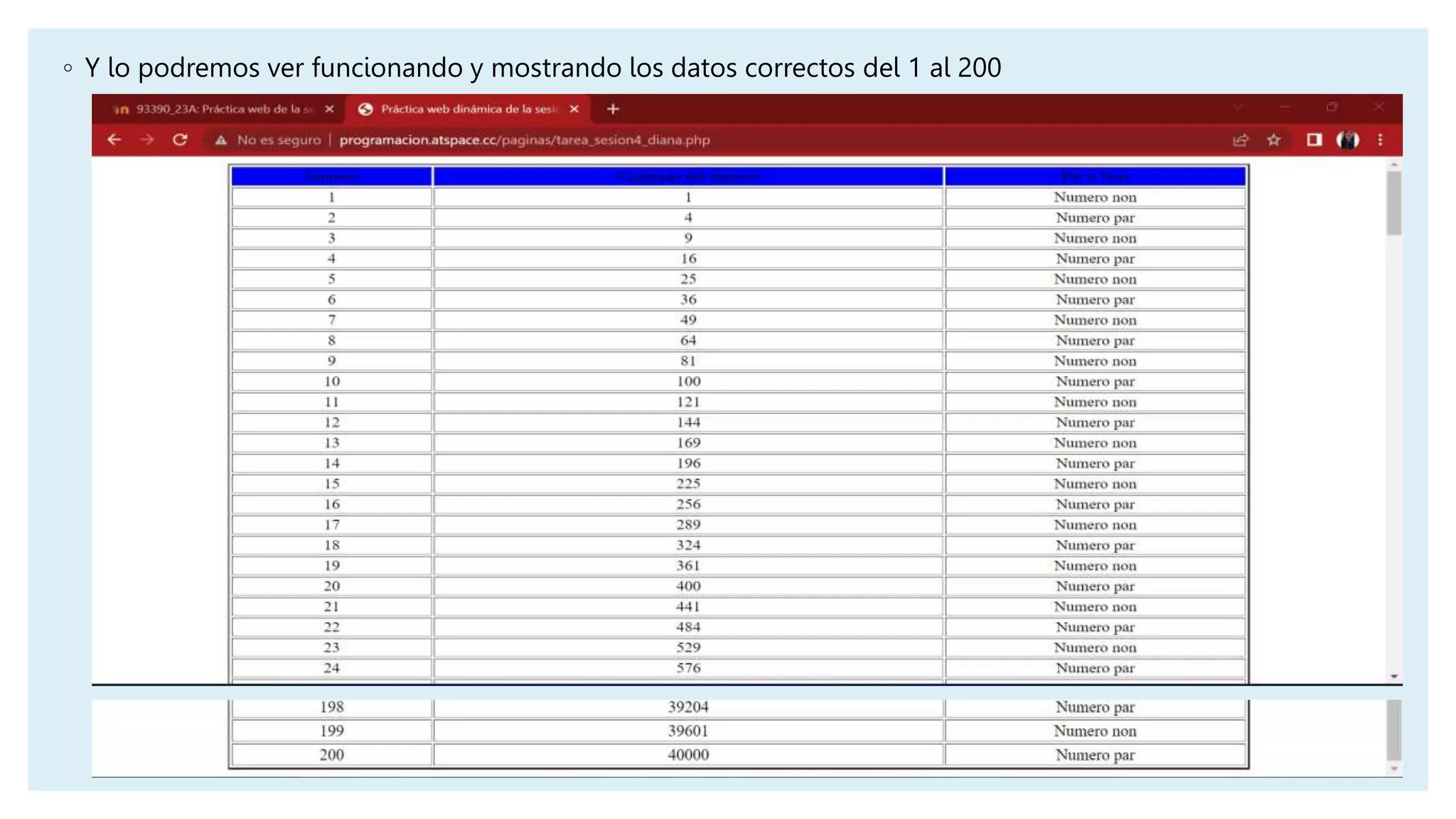Open a new tab with the plus button
Screen dimensions: 1456x819
613,109
